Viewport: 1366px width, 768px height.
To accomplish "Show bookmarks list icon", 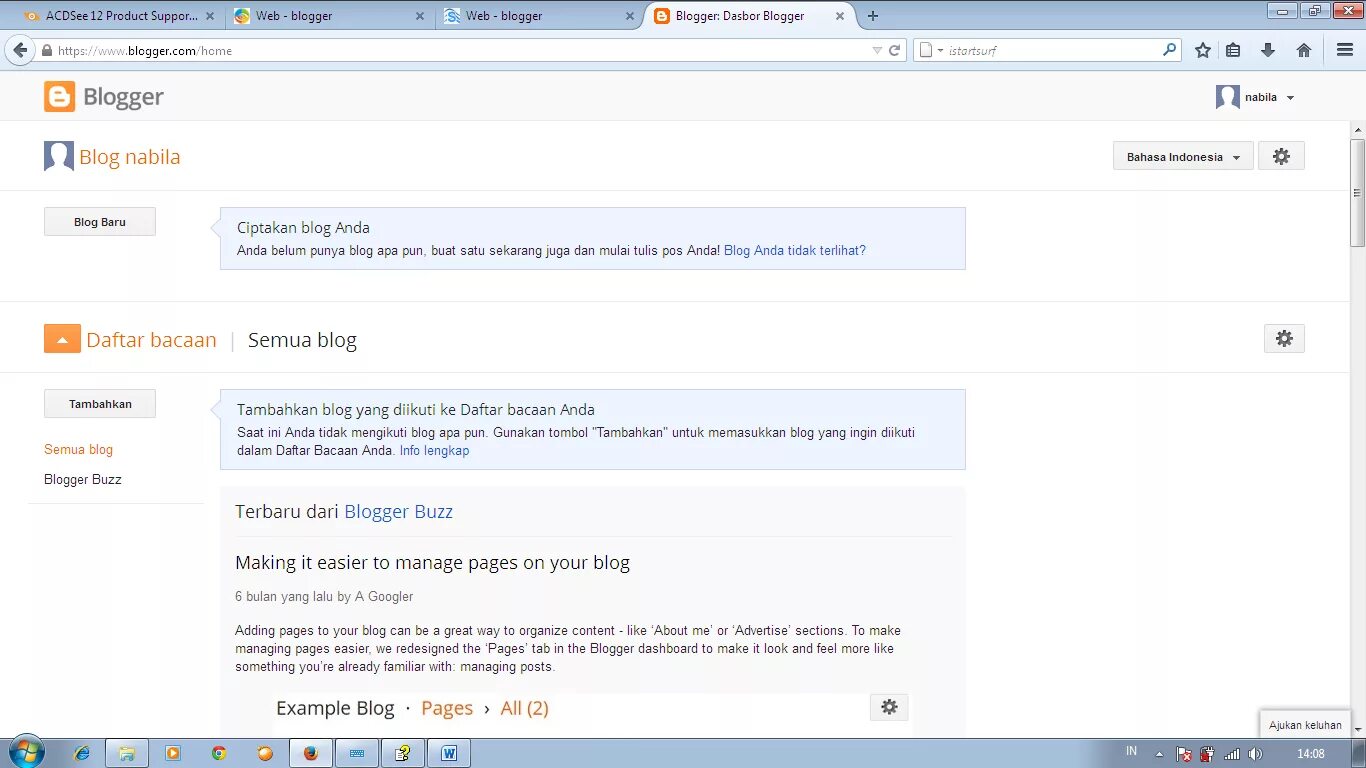I will pos(1233,50).
